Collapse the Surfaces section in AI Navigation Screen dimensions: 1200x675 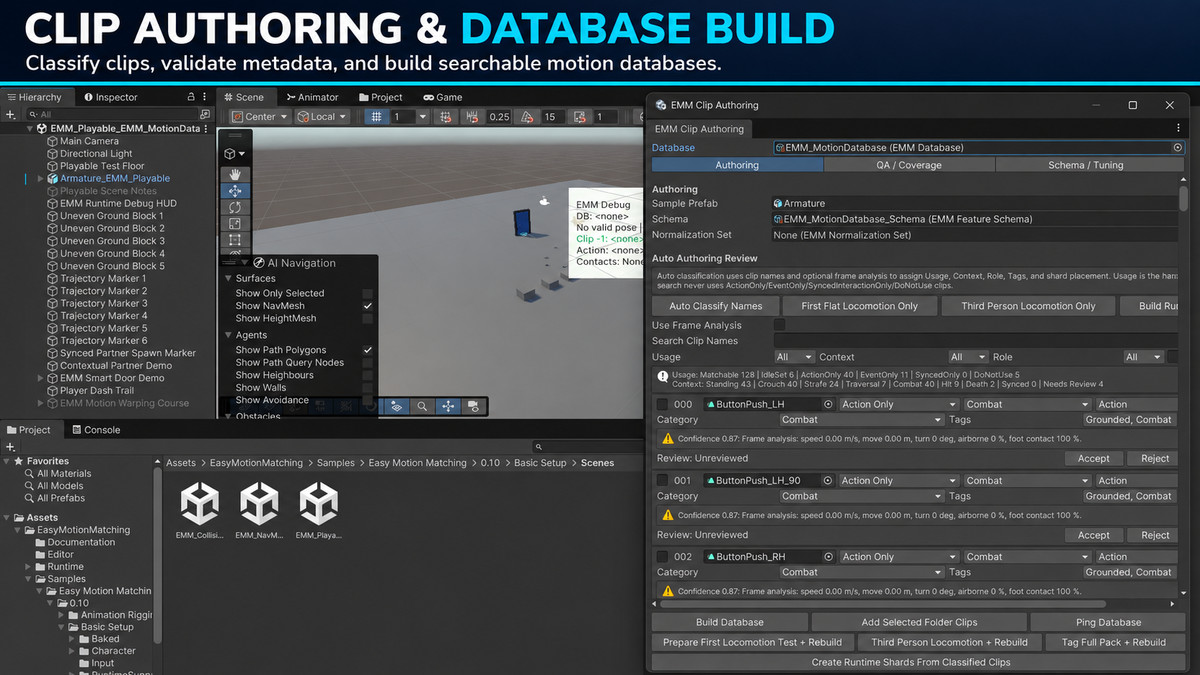[229, 279]
